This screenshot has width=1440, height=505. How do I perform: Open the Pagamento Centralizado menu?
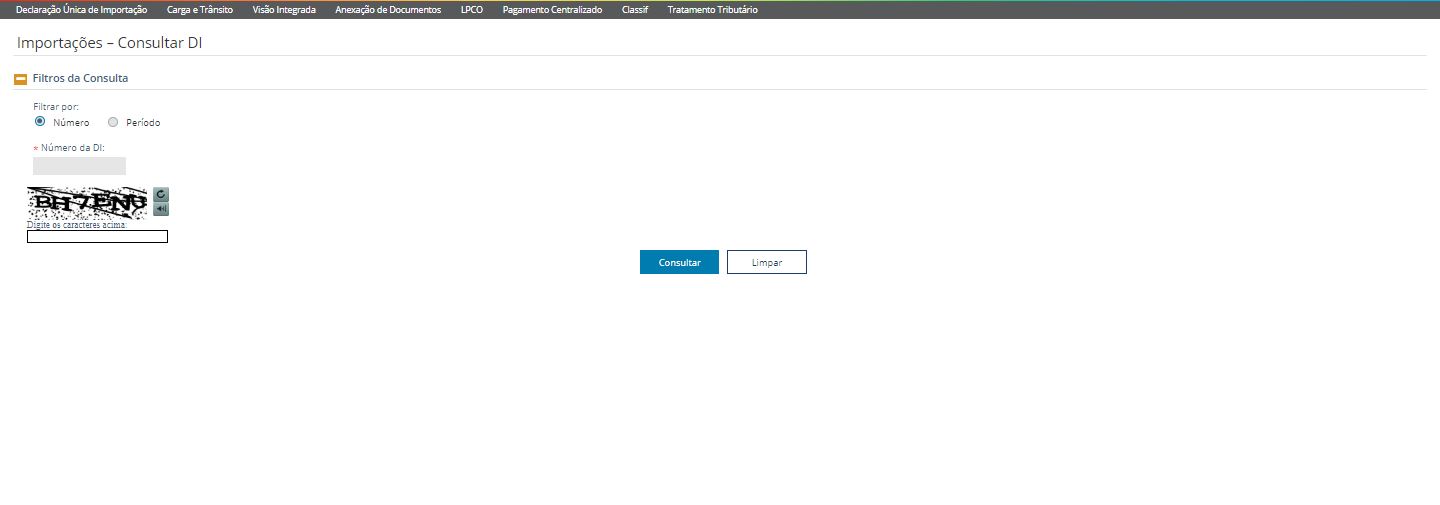pyautogui.click(x=552, y=10)
